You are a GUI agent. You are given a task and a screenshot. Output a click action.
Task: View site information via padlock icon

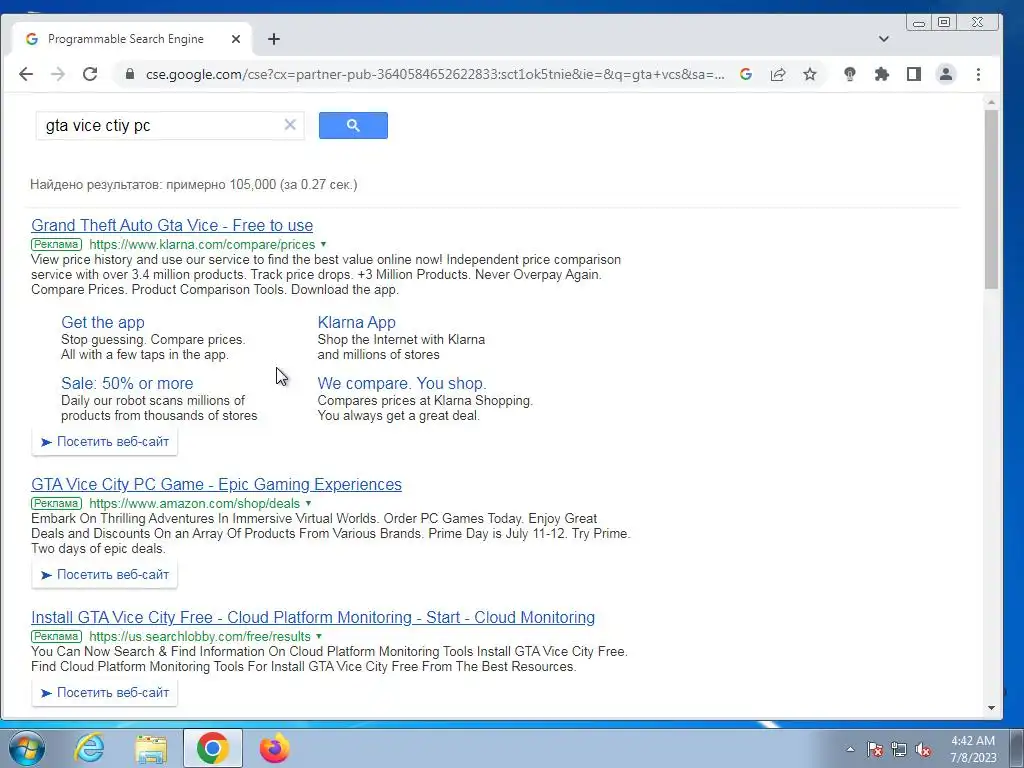pos(130,74)
